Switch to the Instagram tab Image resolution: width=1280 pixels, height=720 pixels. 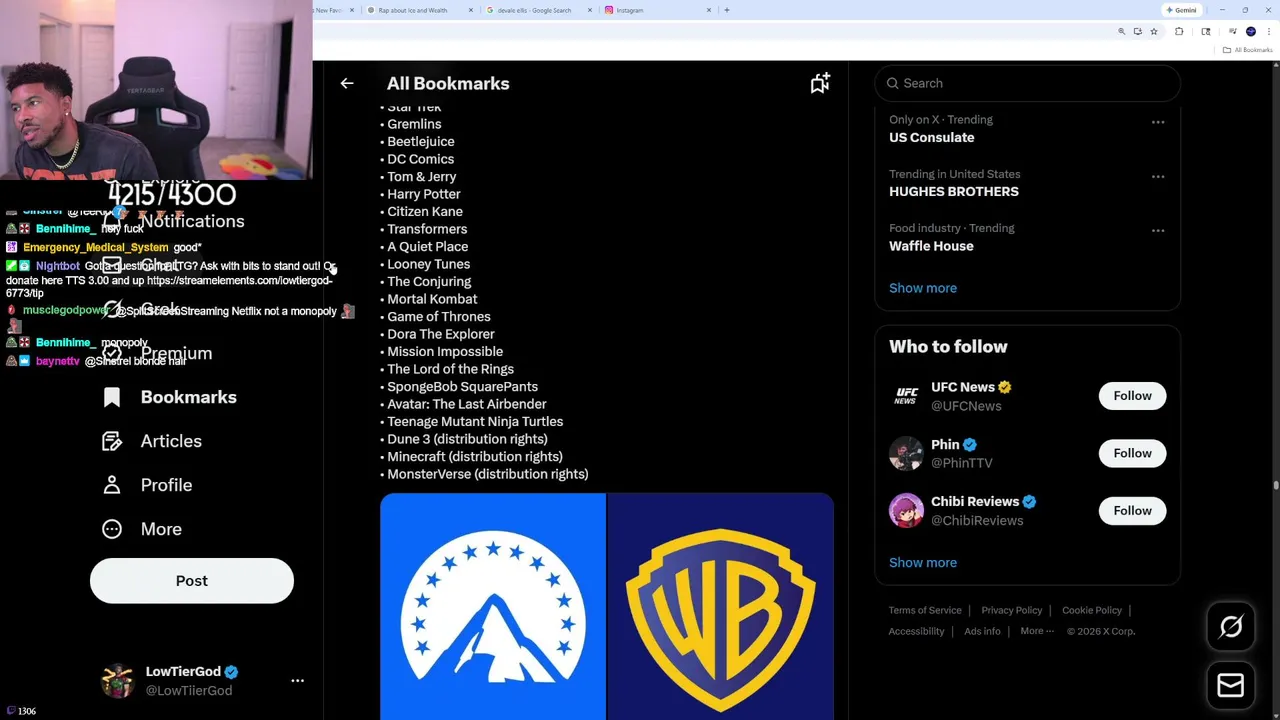658,10
